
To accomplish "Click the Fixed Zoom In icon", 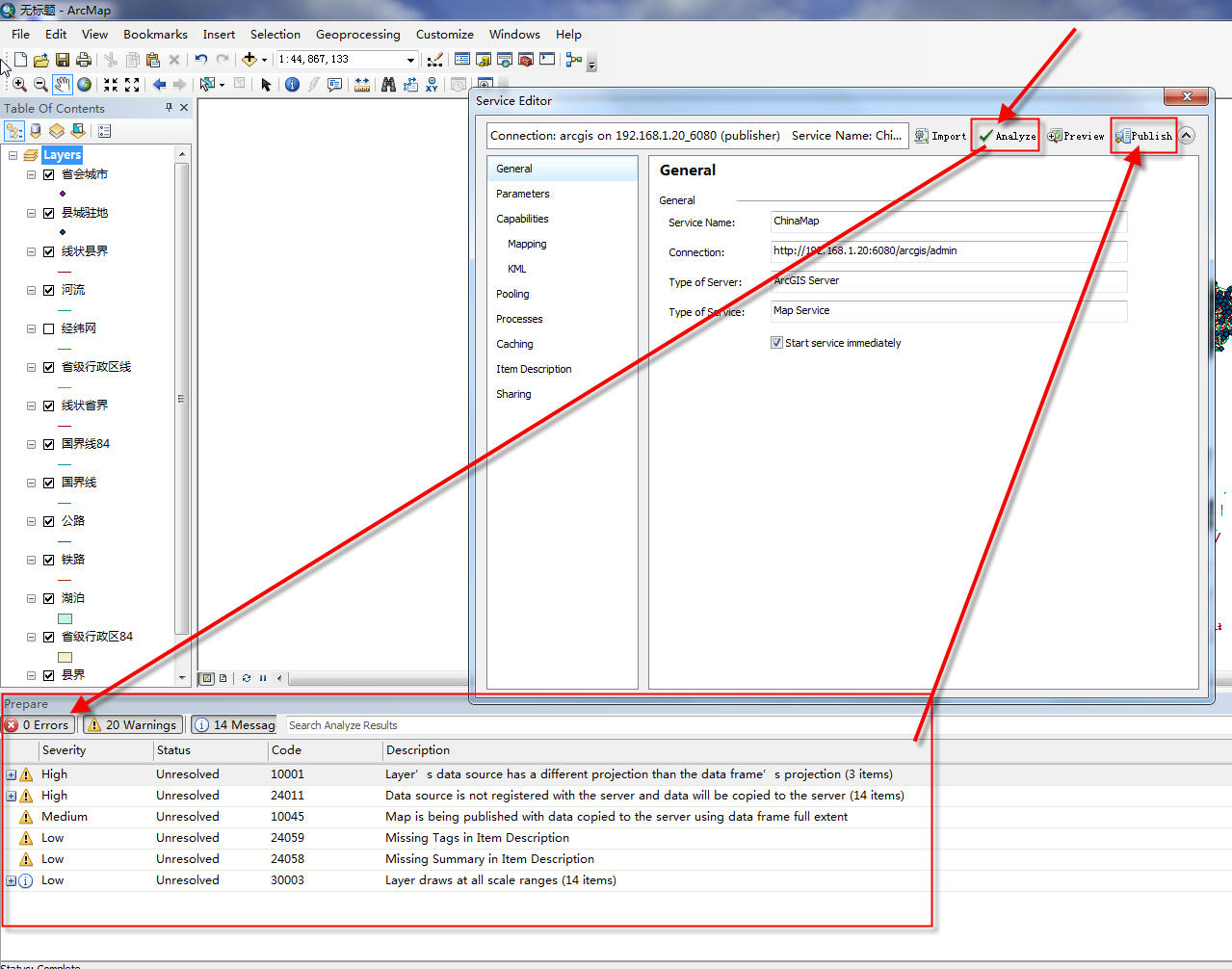I will pyautogui.click(x=111, y=85).
